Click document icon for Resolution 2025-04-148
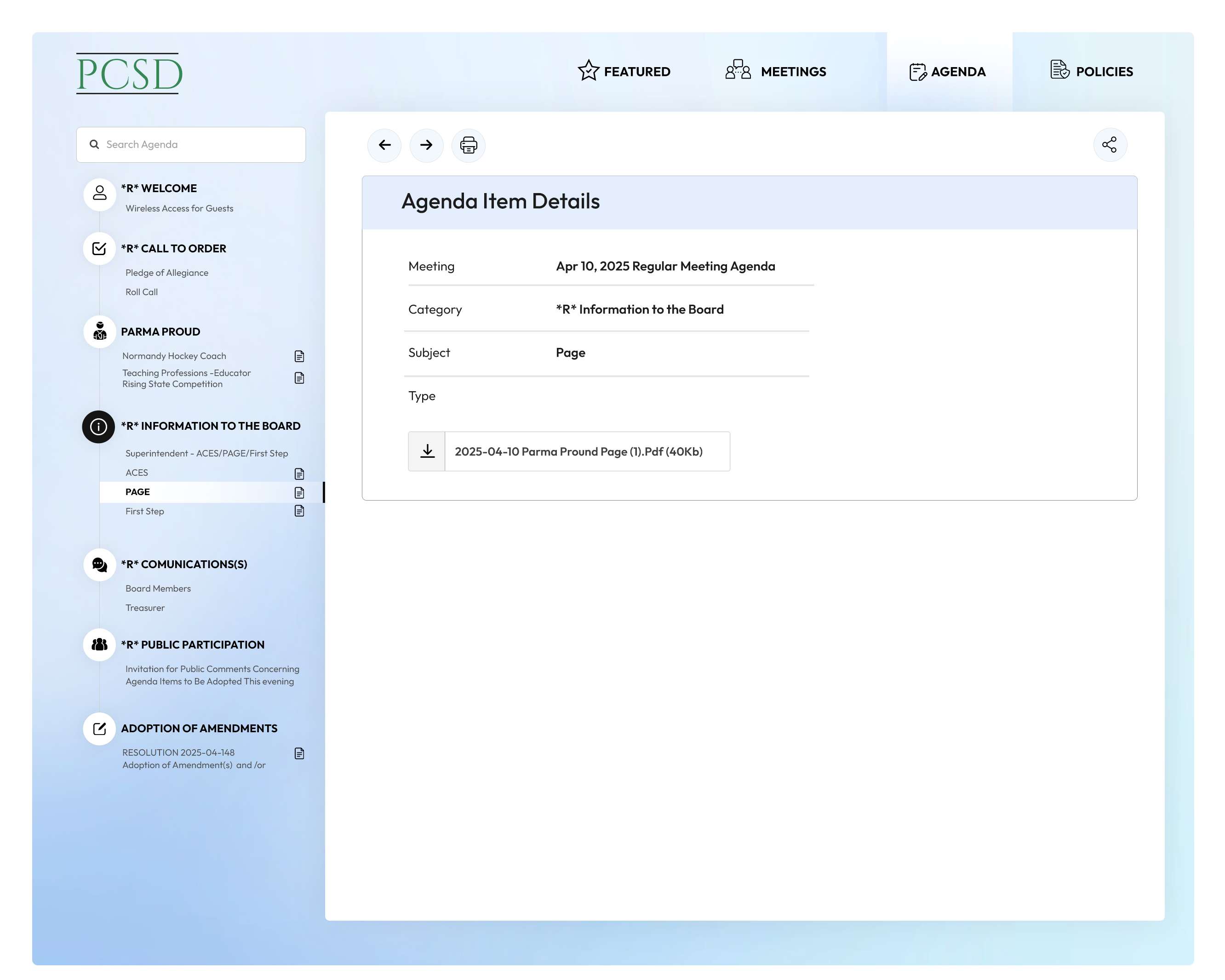 tap(299, 753)
